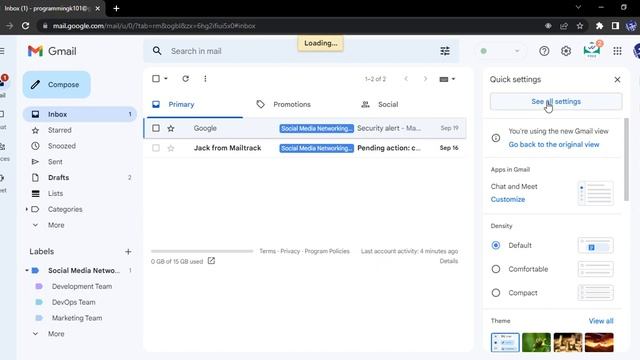Choose the red canyon theme thumbnail

click(599, 342)
